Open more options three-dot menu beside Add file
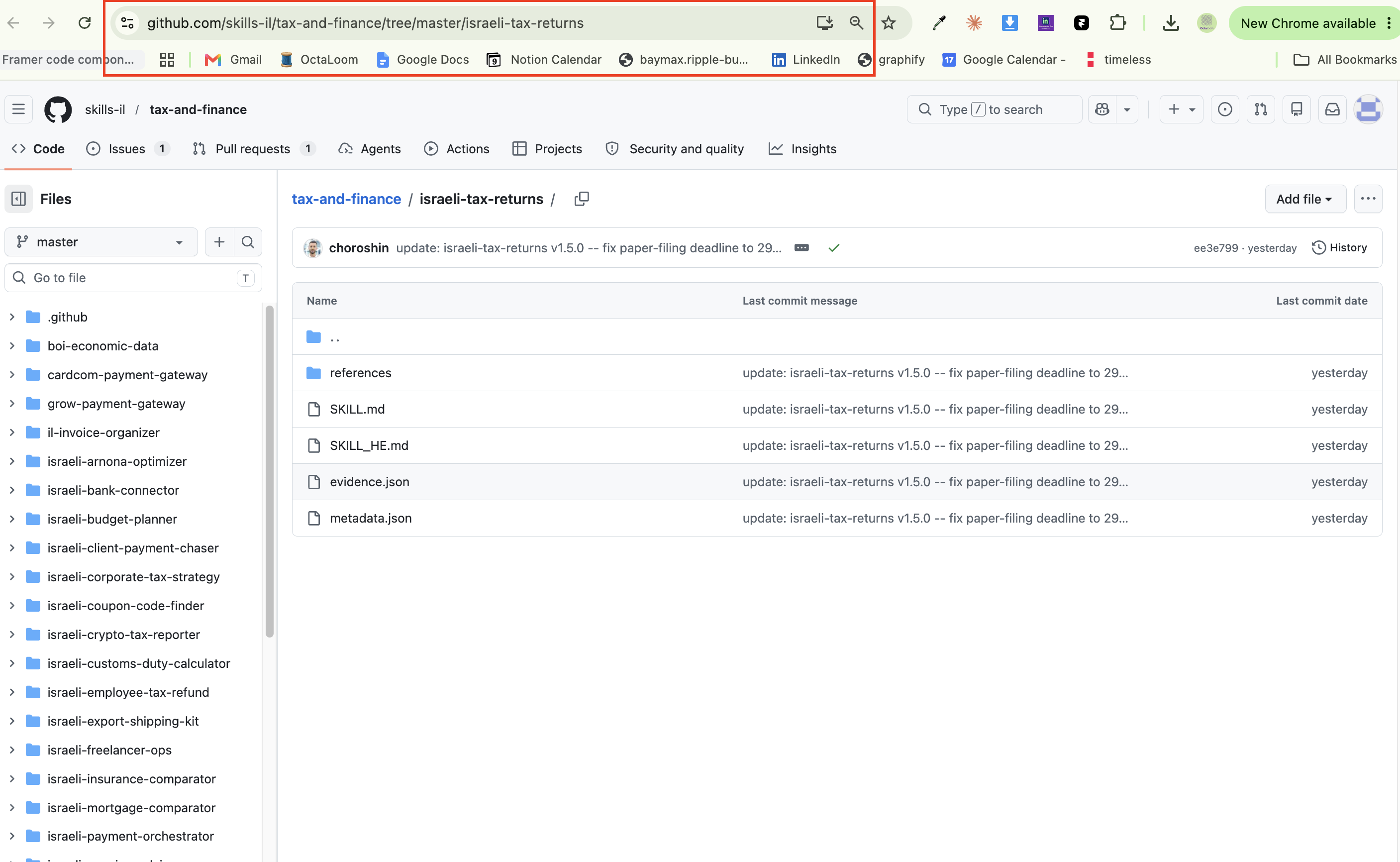 [1368, 199]
